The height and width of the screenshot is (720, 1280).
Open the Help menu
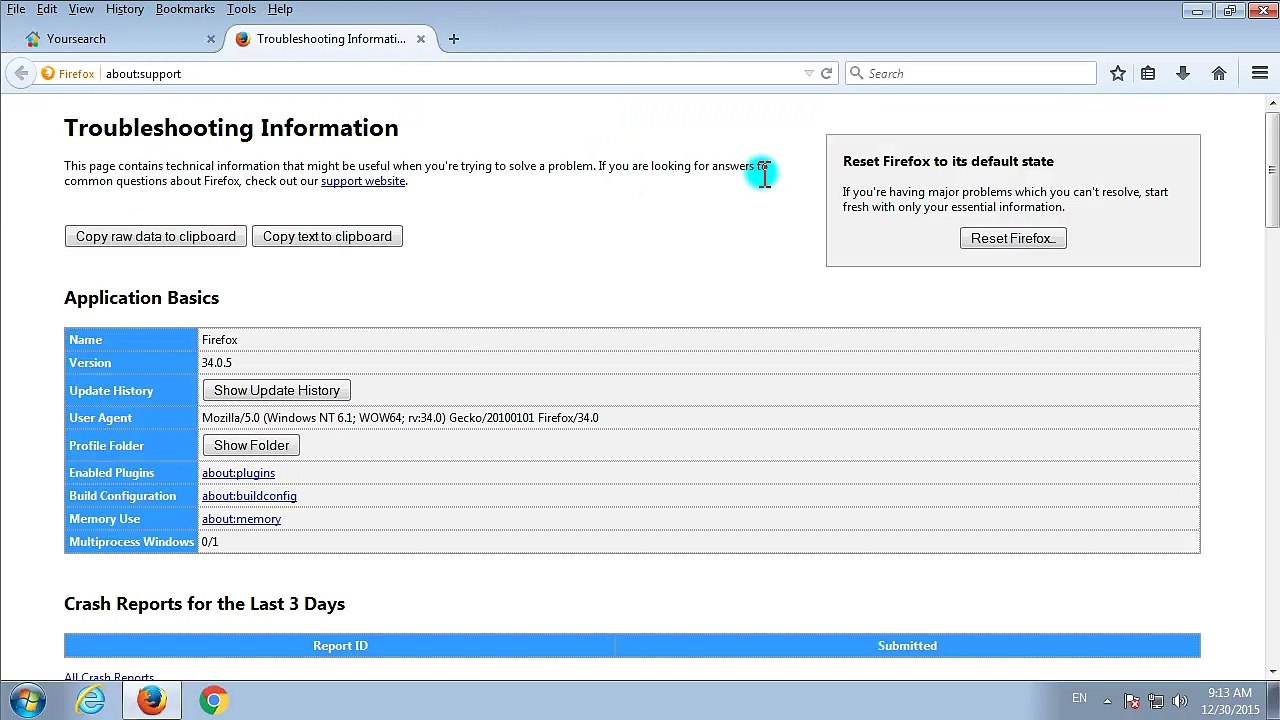click(280, 9)
